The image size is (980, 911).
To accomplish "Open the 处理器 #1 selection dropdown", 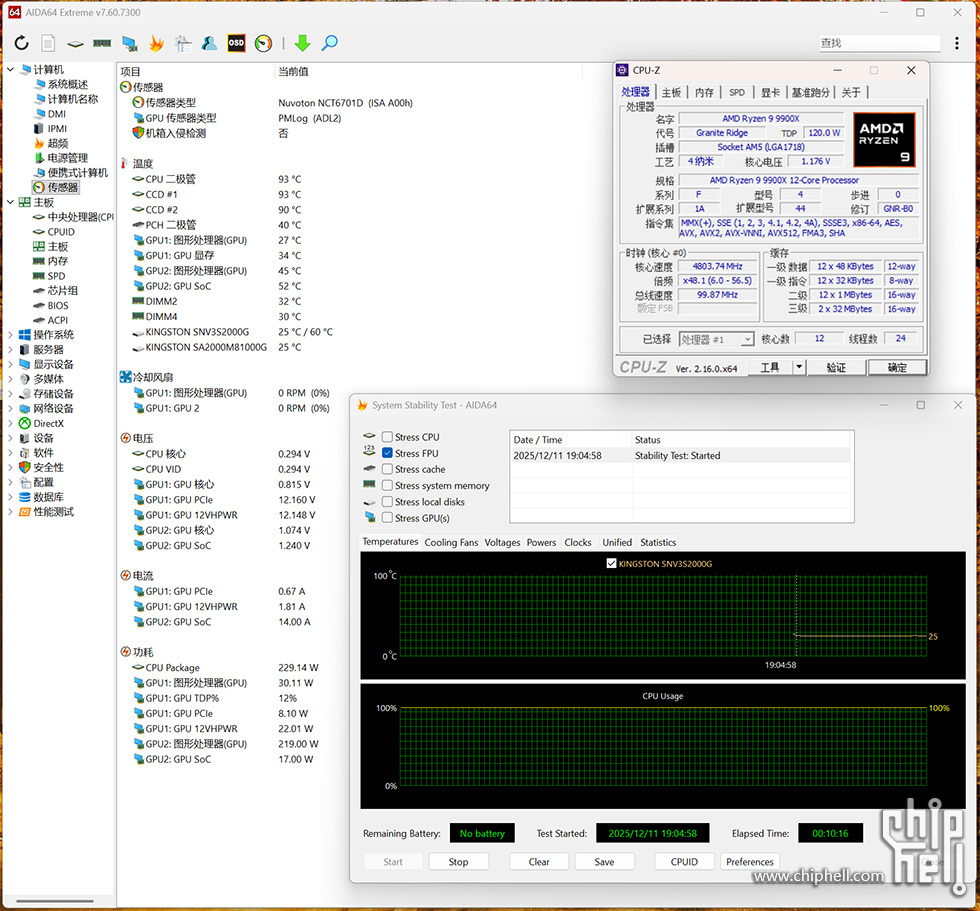I will [716, 339].
